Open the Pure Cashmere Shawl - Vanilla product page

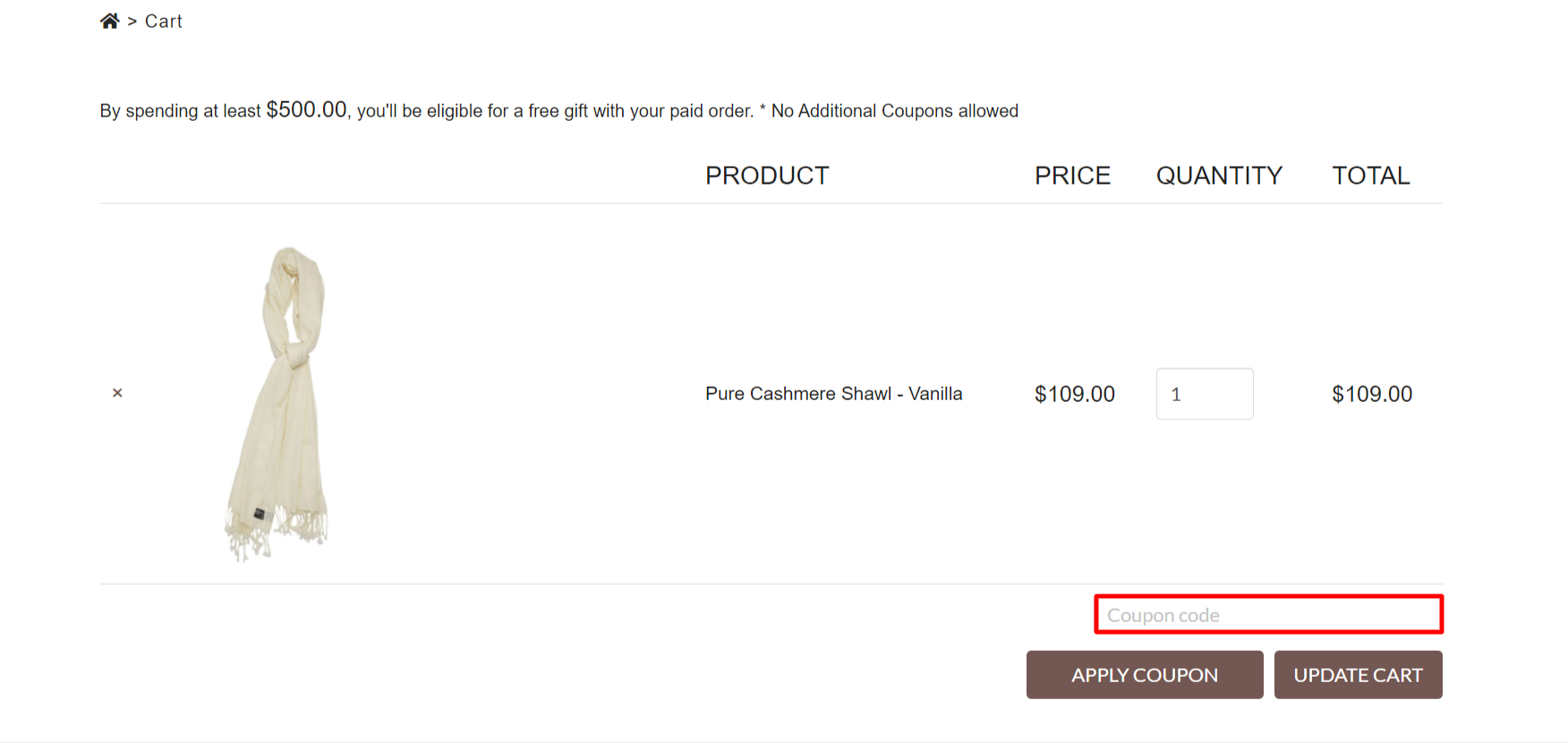[833, 393]
